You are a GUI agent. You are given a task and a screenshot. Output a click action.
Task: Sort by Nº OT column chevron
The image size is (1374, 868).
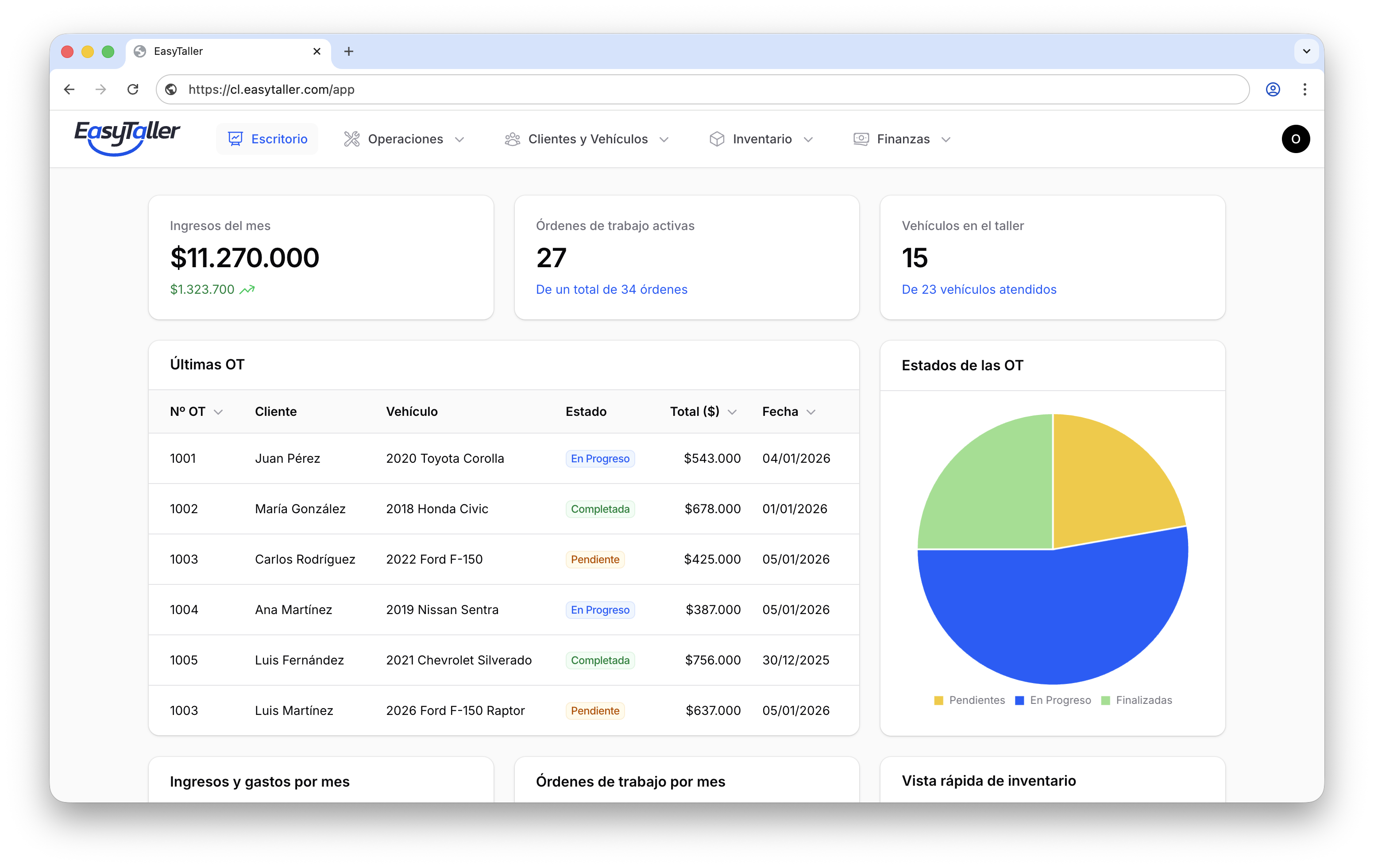point(218,412)
